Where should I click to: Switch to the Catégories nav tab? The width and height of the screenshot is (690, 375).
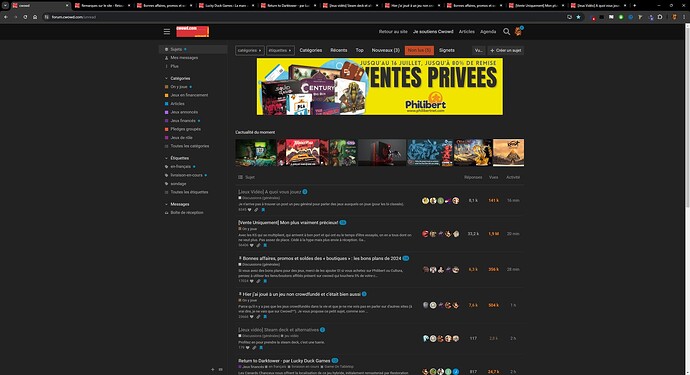coord(311,50)
